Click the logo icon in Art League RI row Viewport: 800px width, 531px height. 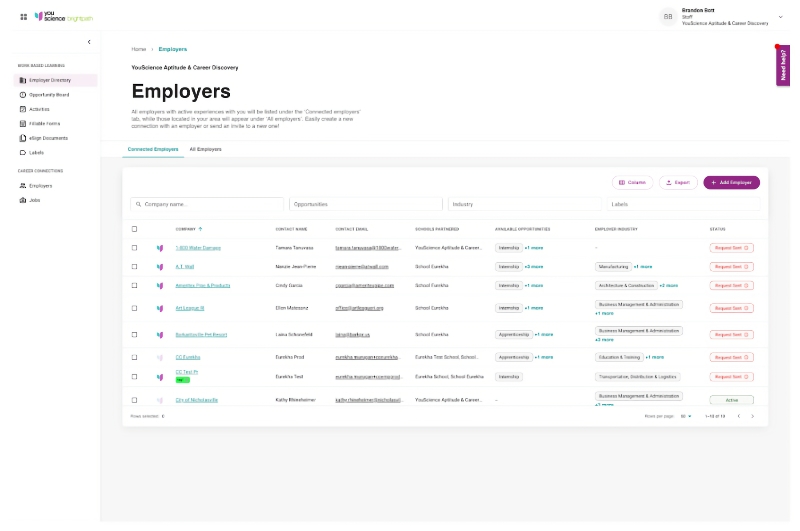(x=160, y=308)
